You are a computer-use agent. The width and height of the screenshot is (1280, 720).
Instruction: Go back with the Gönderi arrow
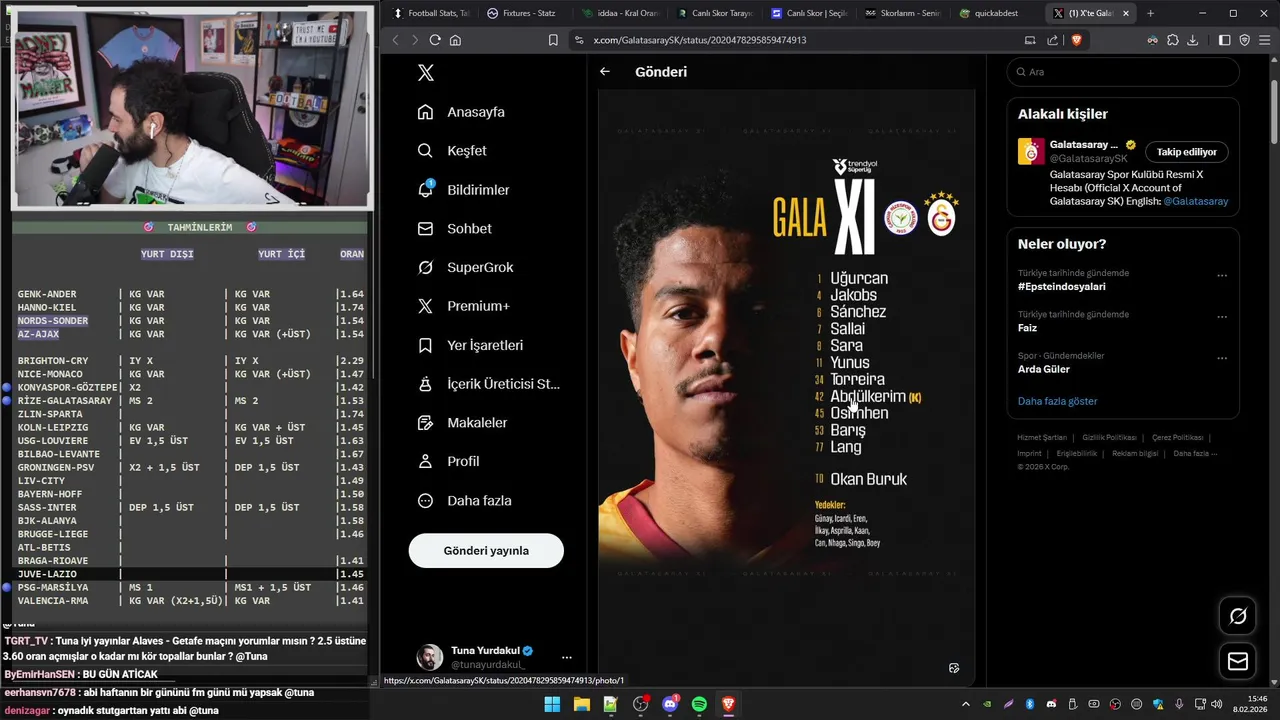(x=605, y=72)
